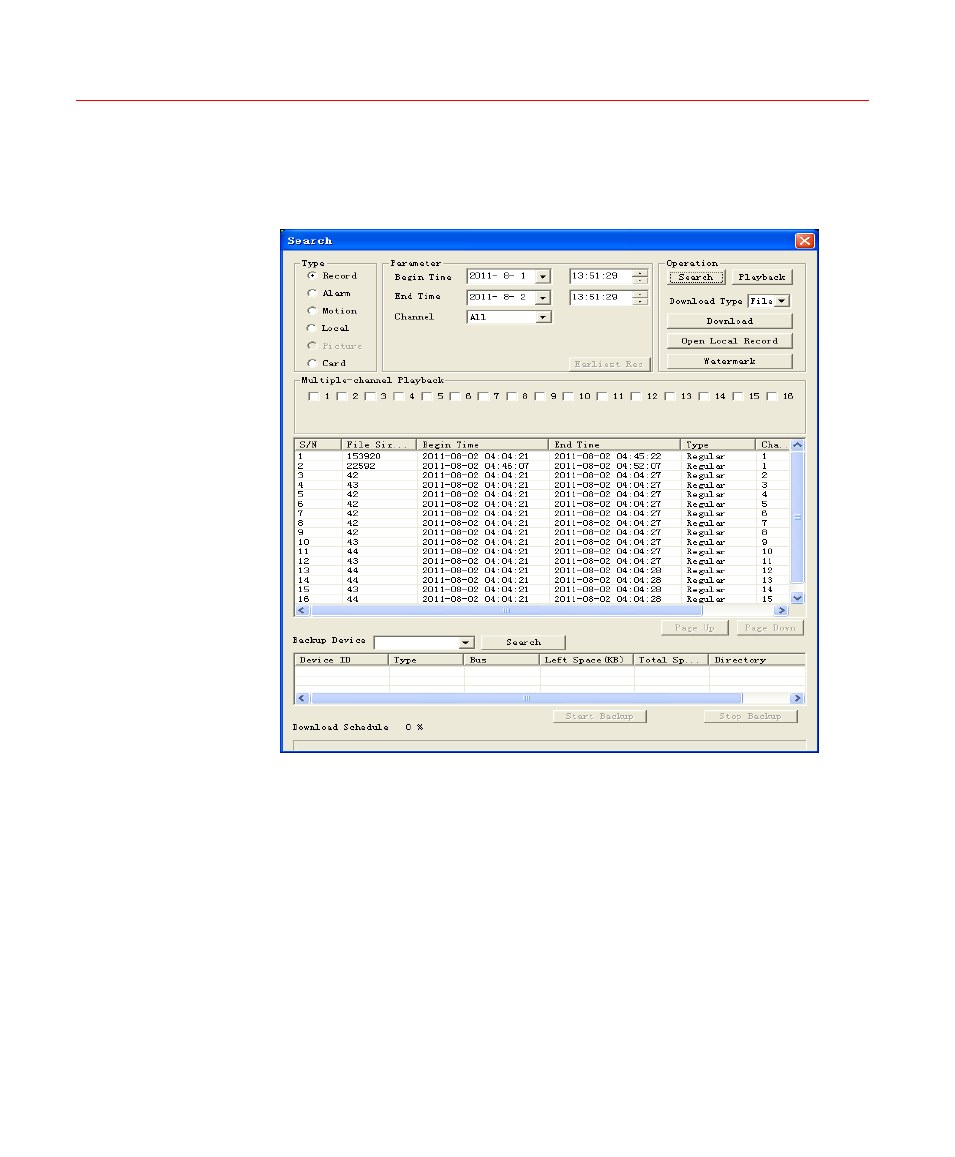Check multiple-channel playback box 5
This screenshot has width=955, height=1157.
(x=427, y=396)
